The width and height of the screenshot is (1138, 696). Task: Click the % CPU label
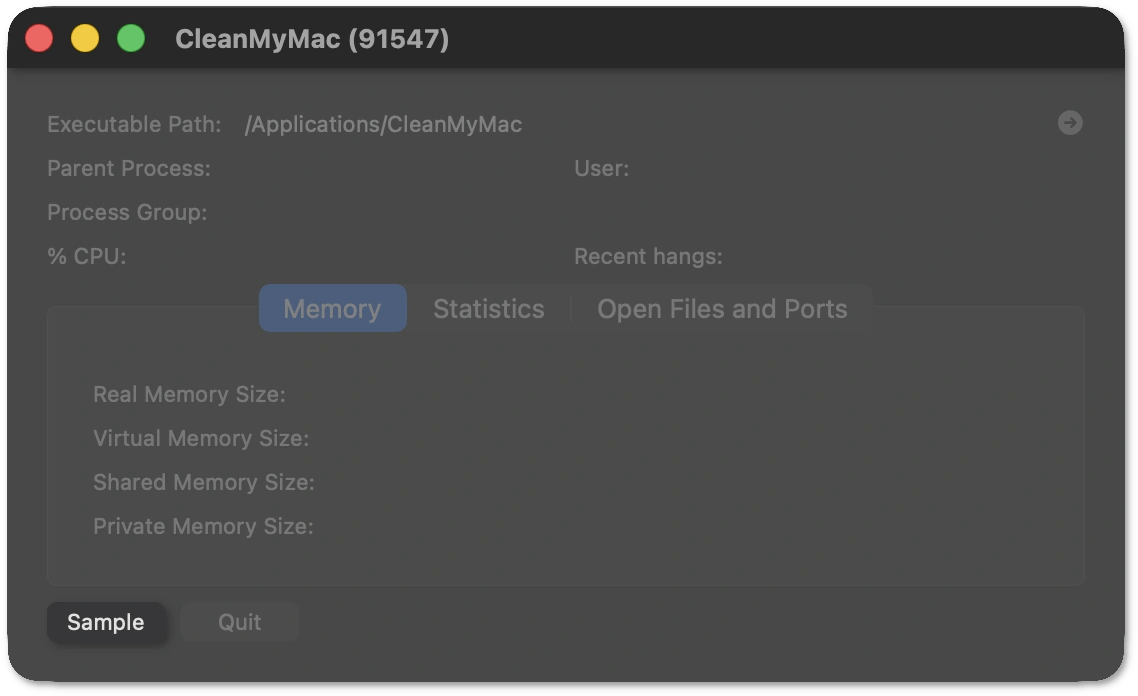pos(87,256)
